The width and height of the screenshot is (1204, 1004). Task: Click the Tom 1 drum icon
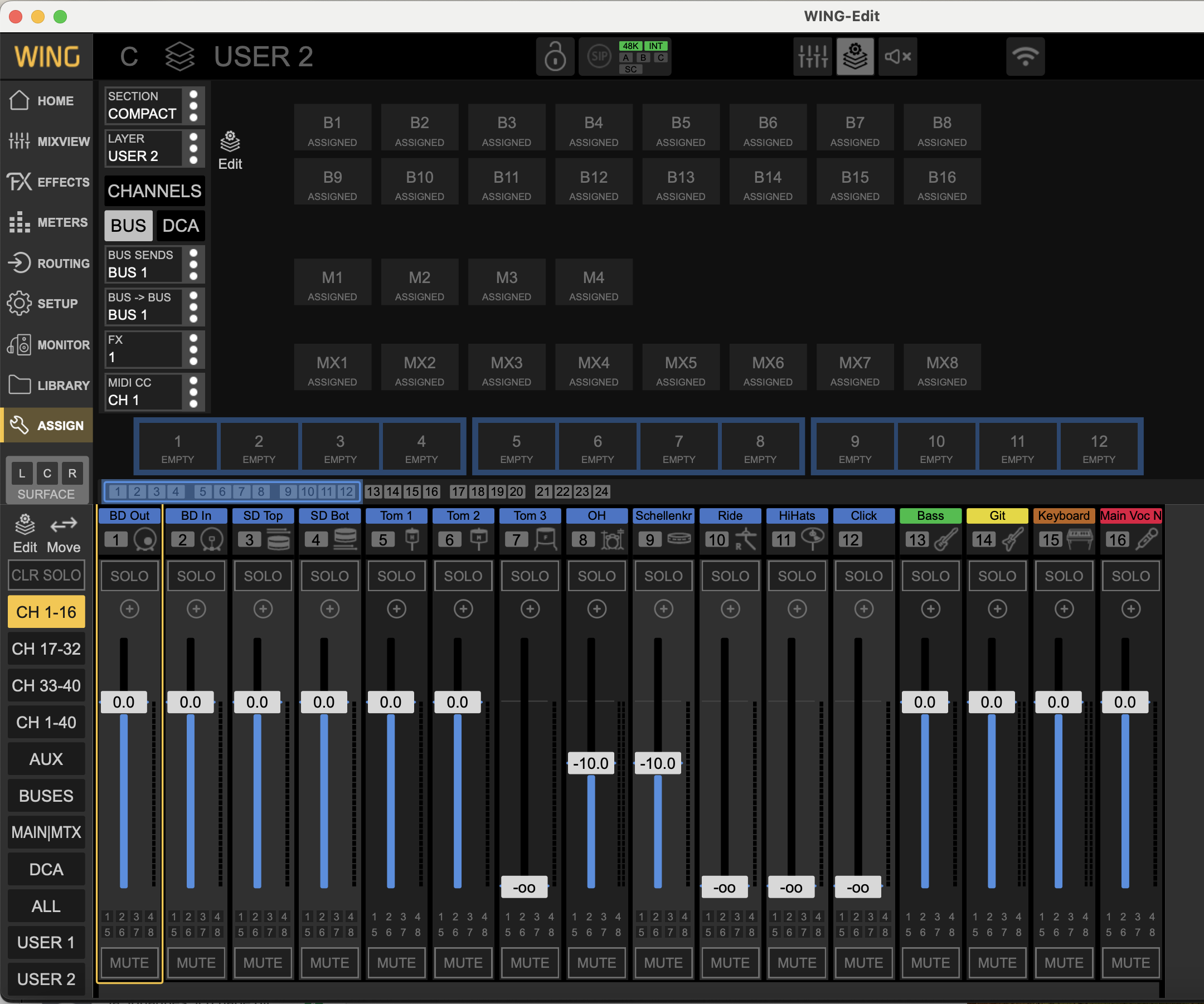[412, 539]
